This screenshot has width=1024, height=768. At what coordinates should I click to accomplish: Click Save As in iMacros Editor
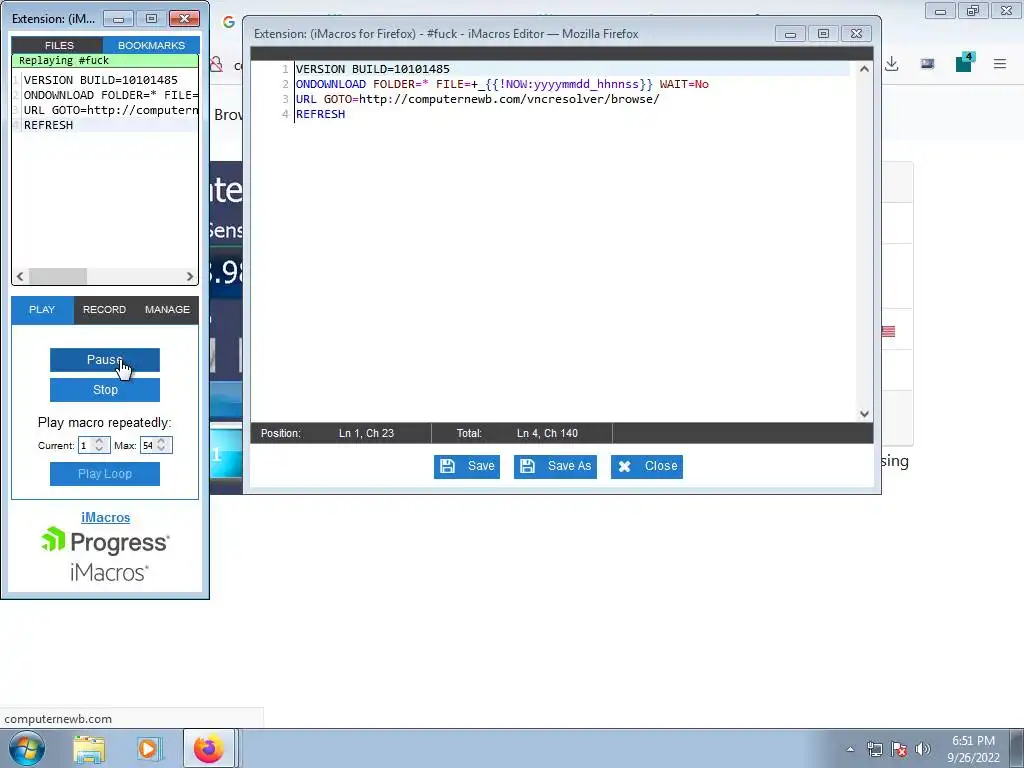click(555, 466)
